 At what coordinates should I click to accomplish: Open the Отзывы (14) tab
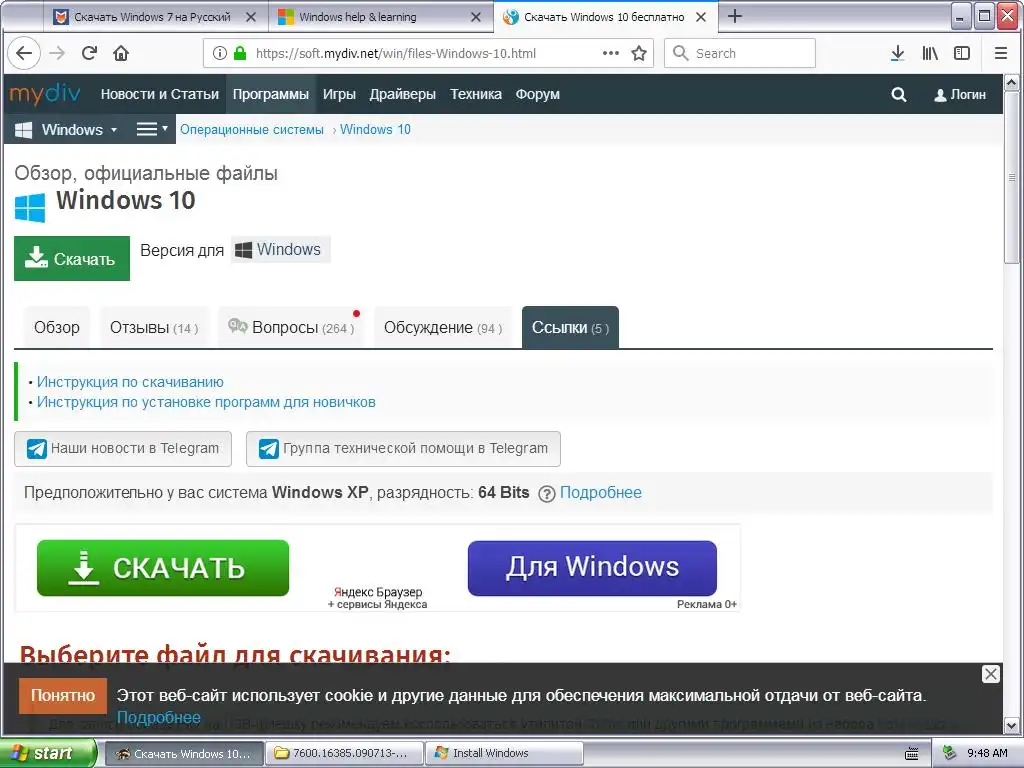[x=154, y=327]
